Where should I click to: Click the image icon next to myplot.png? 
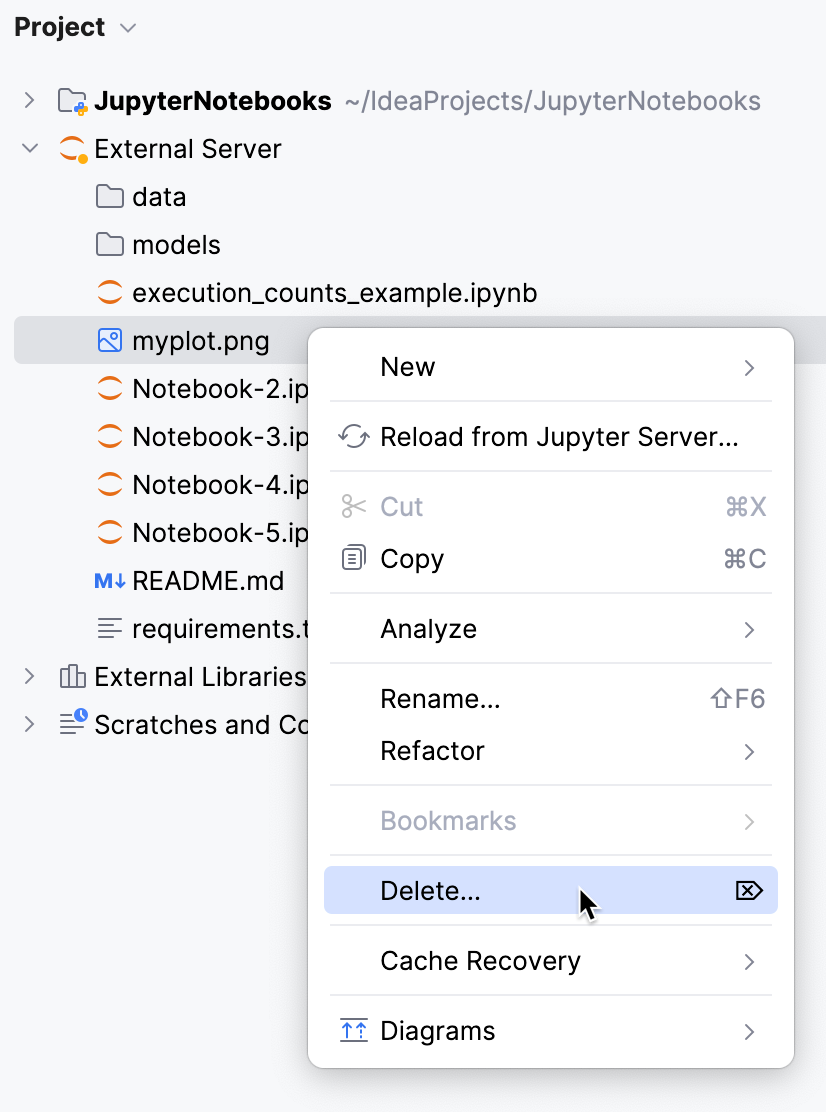[x=108, y=340]
